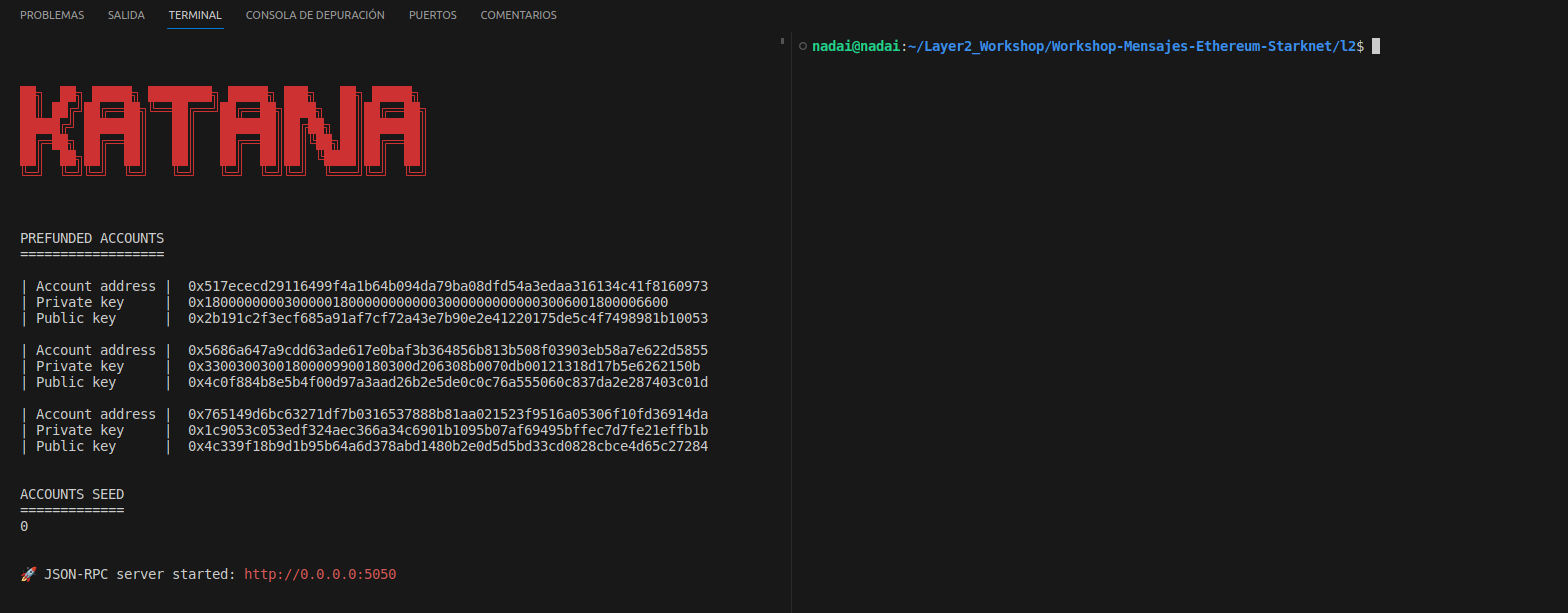Open the PROBLEMAS tab

52,15
